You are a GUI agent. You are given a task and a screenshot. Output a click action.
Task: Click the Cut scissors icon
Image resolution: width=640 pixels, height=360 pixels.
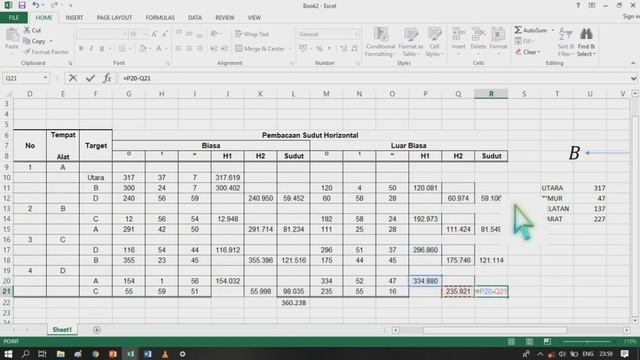coord(27,30)
